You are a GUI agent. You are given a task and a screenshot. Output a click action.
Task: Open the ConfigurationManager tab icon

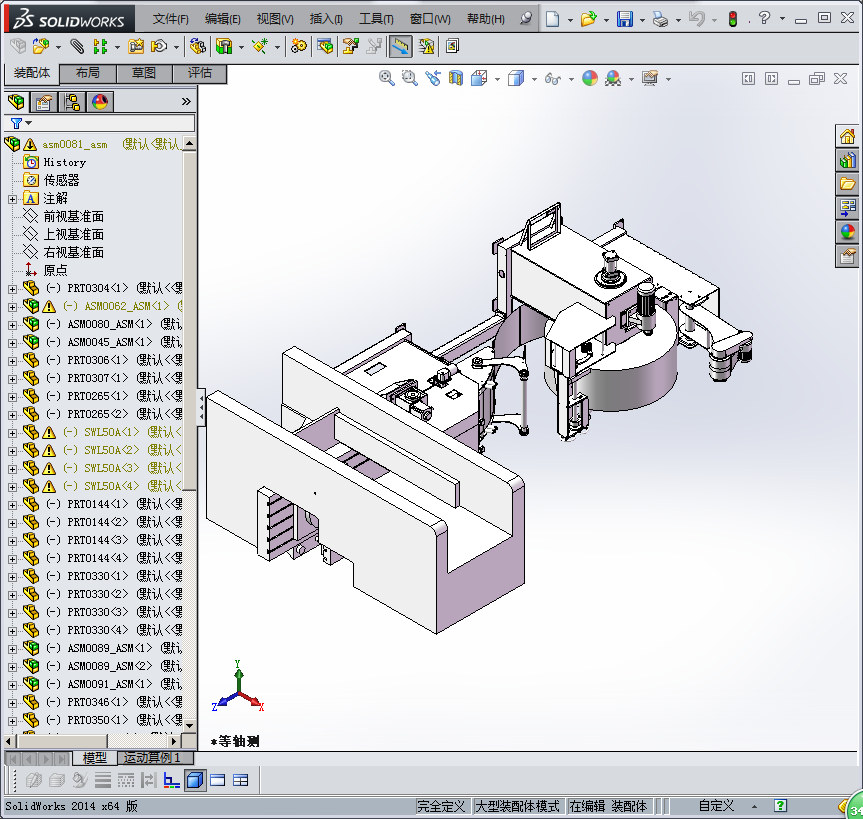pos(72,102)
